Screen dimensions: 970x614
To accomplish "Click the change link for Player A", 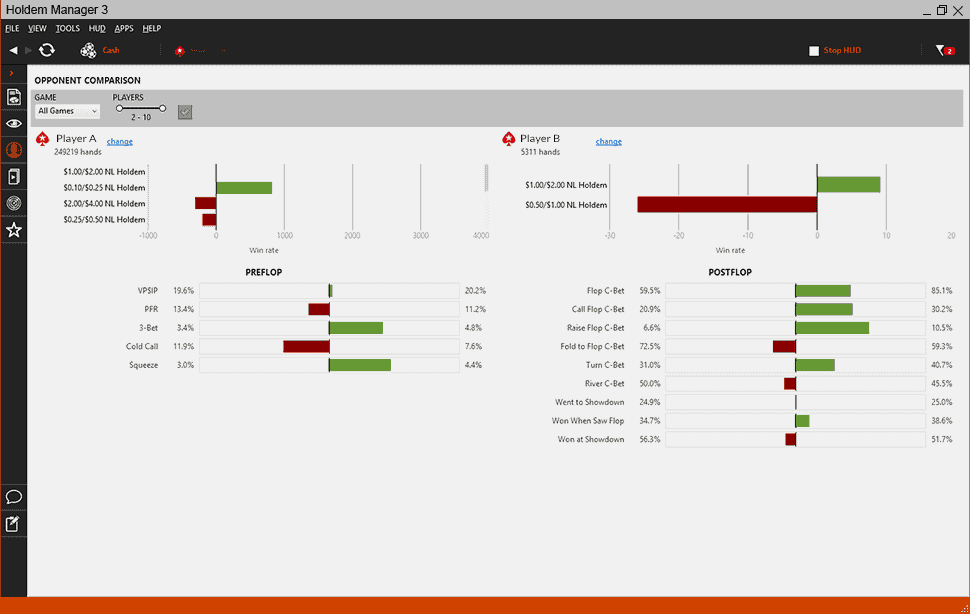I will click(120, 142).
